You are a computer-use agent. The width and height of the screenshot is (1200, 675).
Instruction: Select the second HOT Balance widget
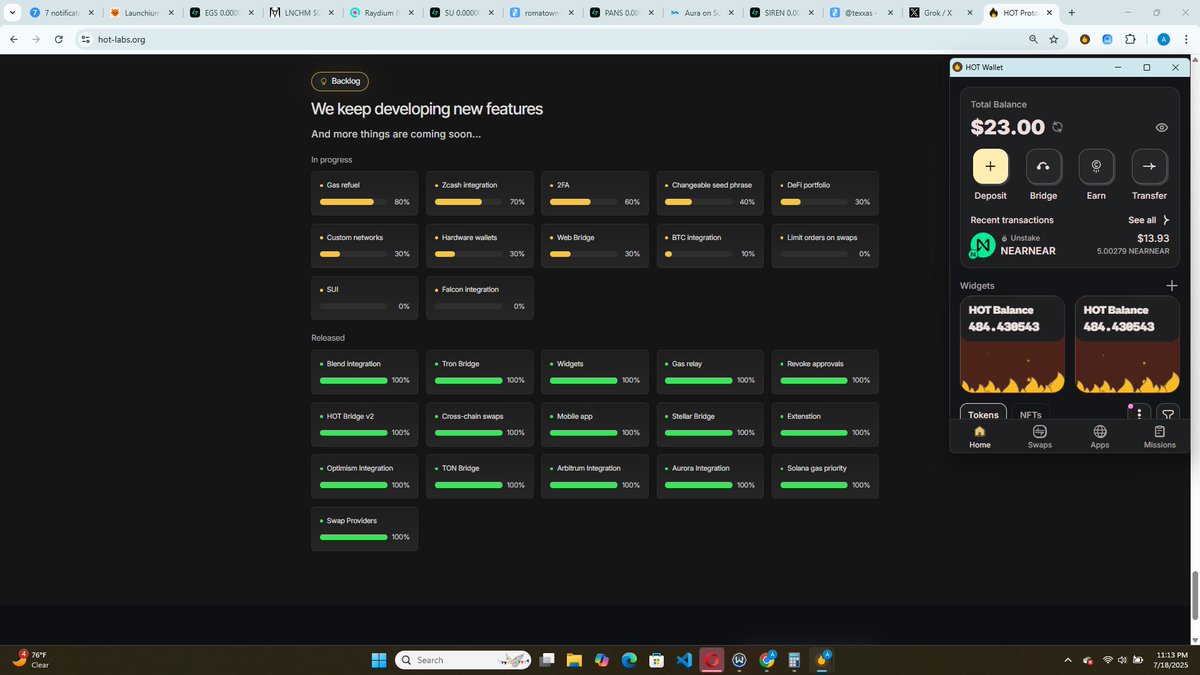(x=1127, y=344)
